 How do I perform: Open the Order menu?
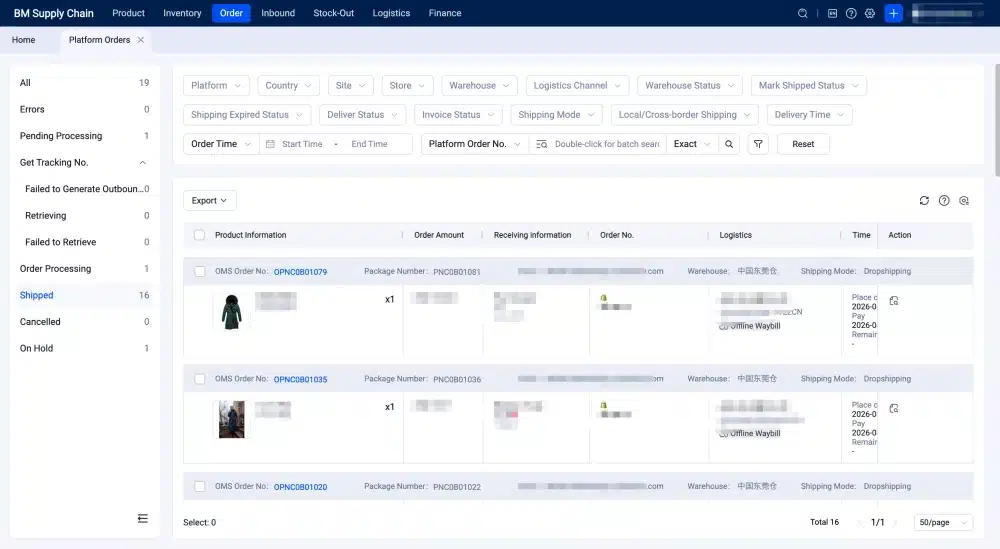click(x=231, y=13)
